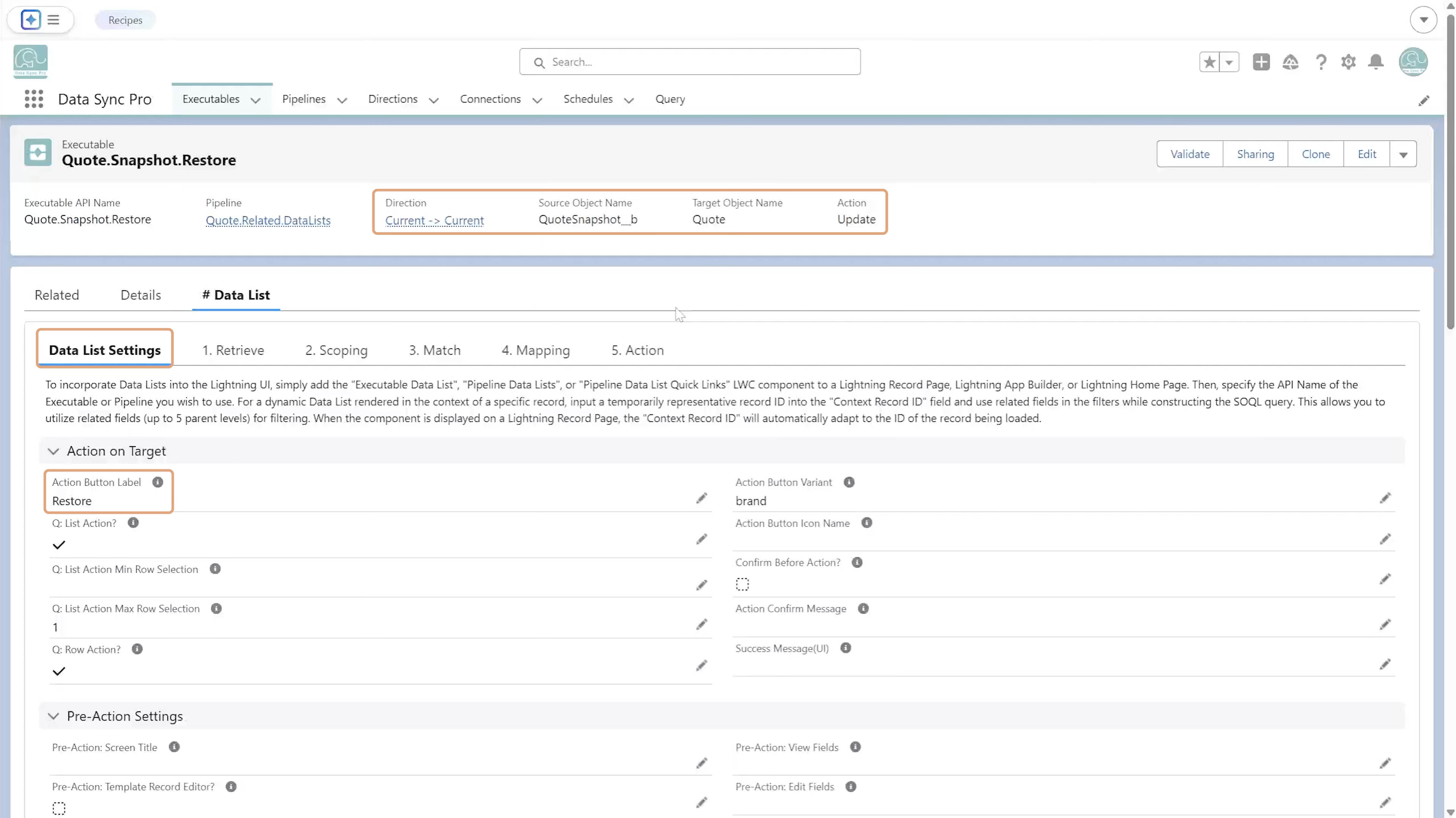Edit Pre-Action: View Fields pencil
Viewport: 1456px width, 818px height.
tap(1385, 764)
